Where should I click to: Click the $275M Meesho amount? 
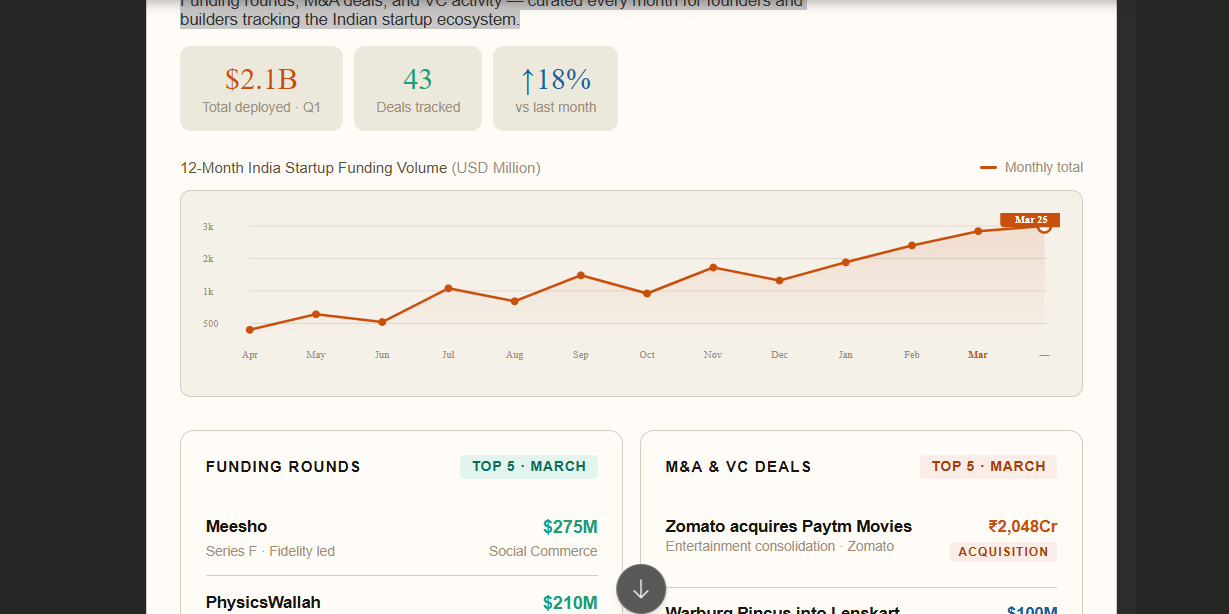pyautogui.click(x=569, y=527)
